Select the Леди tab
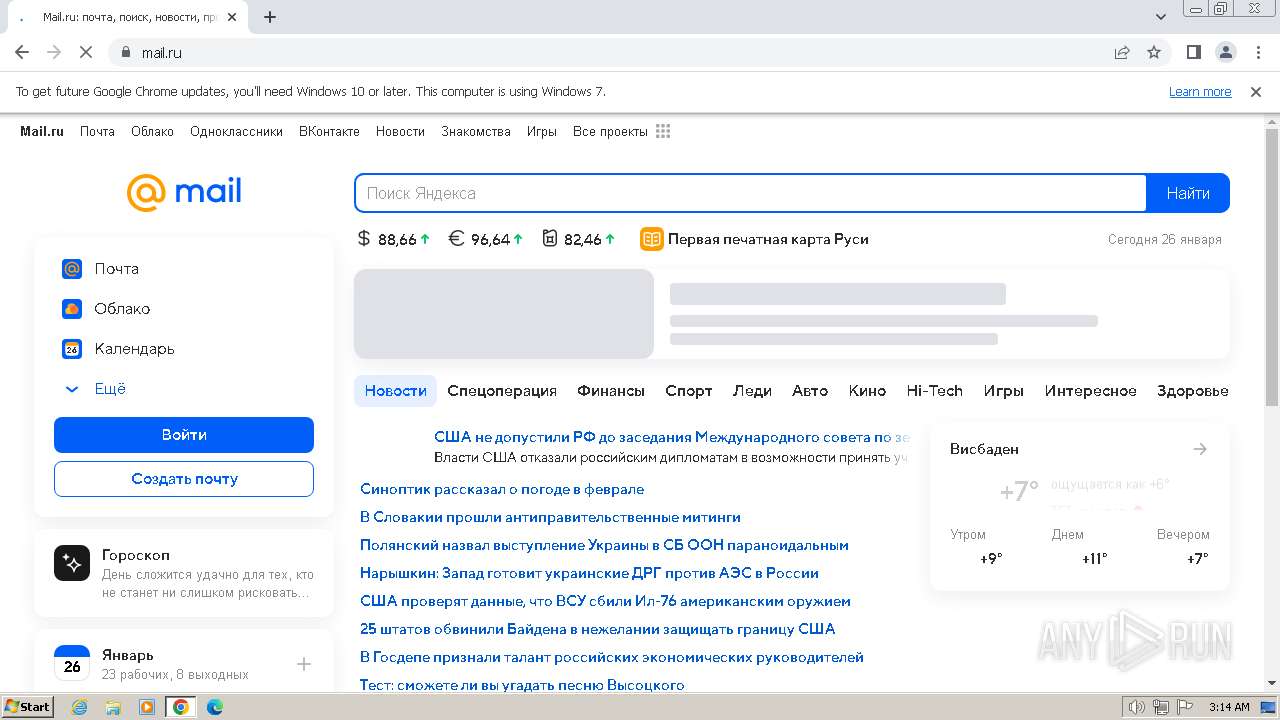The height and width of the screenshot is (720, 1280). [752, 391]
